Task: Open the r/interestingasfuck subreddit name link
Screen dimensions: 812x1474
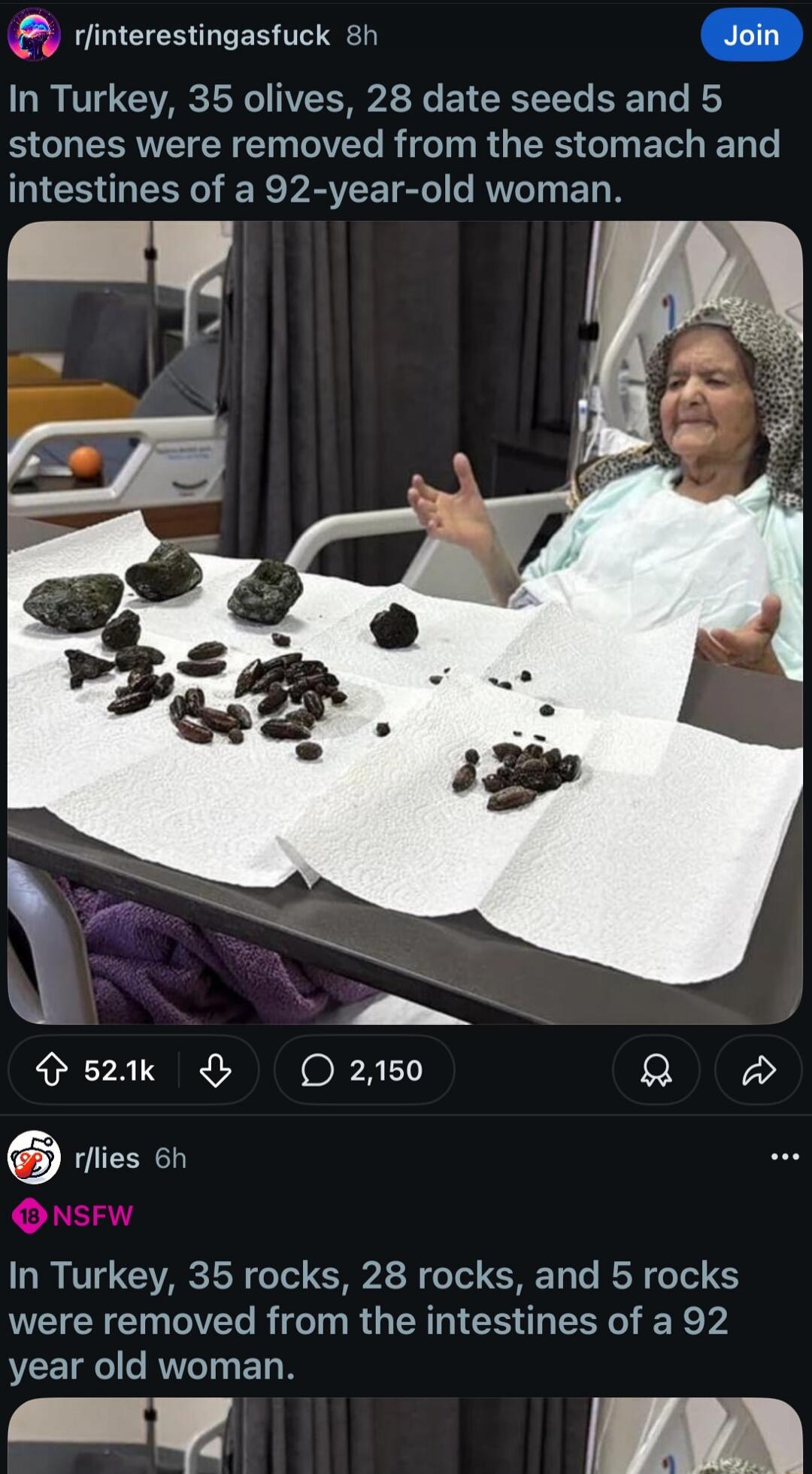Action: point(202,35)
